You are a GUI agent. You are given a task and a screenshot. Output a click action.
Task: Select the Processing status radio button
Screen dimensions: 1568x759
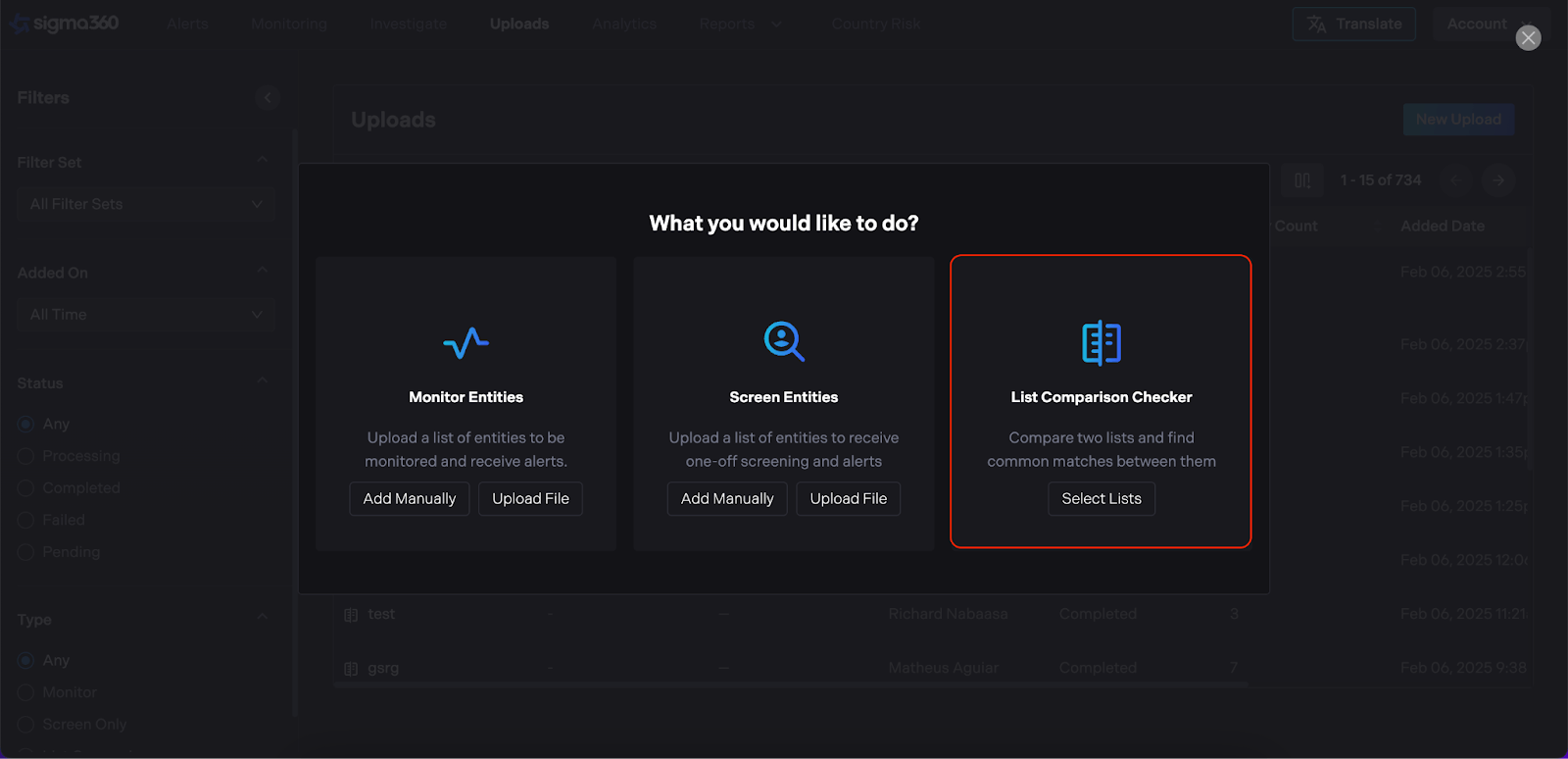click(x=26, y=457)
